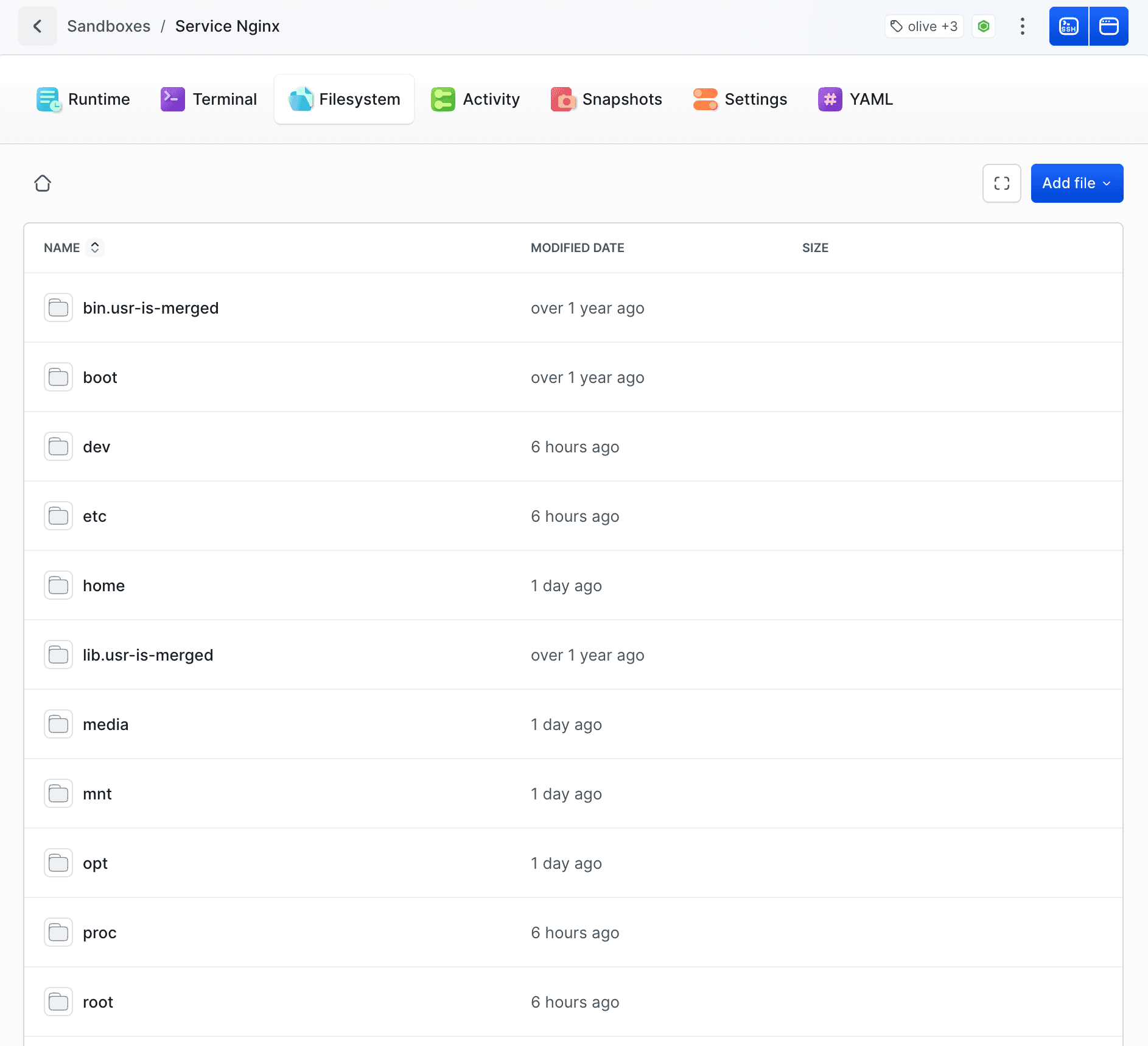The width and height of the screenshot is (1148, 1046).
Task: Expand the Add file dropdown
Action: pyautogui.click(x=1076, y=183)
